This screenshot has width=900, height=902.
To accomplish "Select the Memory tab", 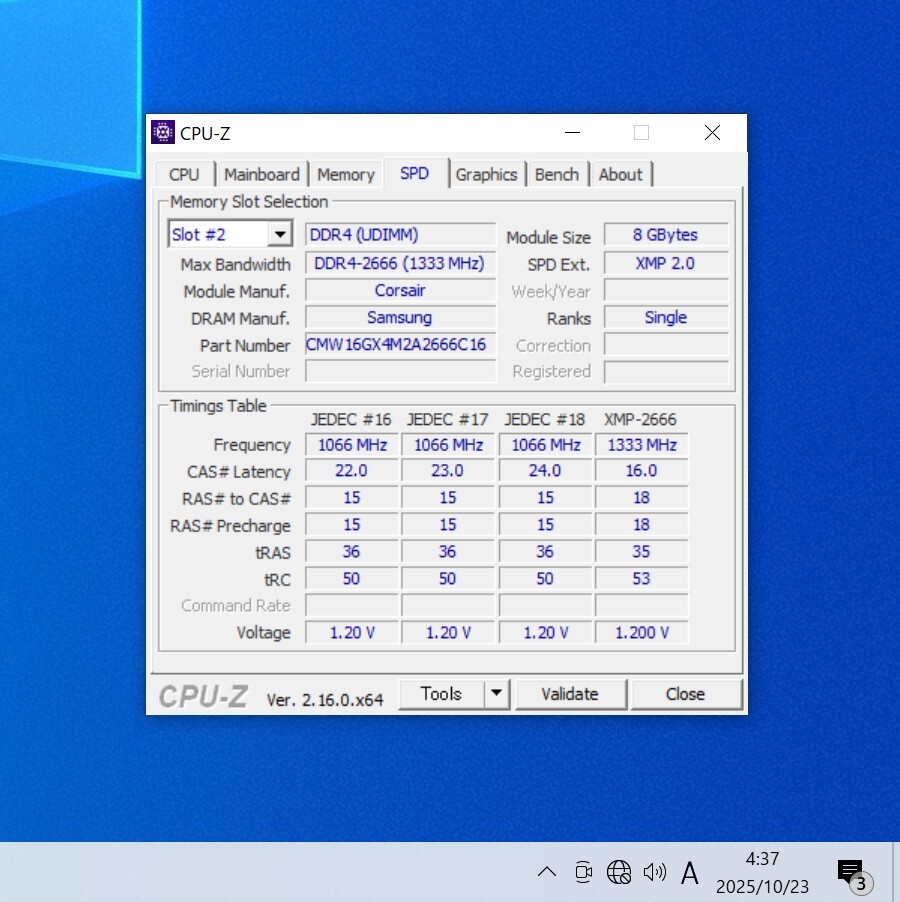I will tap(345, 174).
